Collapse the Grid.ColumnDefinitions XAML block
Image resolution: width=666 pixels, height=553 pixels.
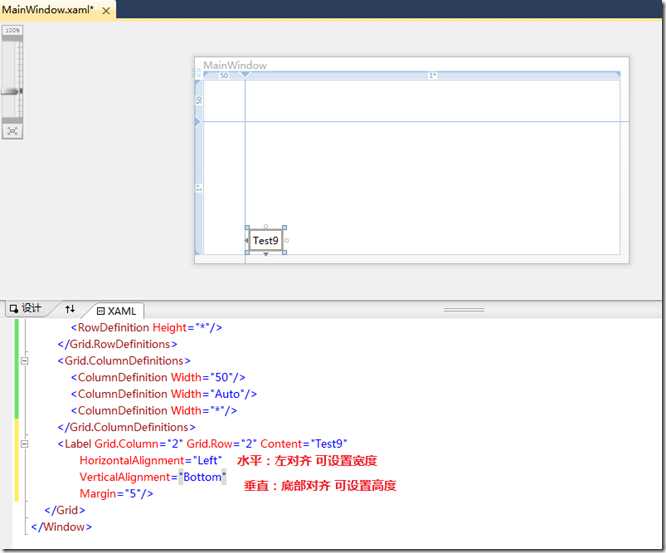click(x=25, y=361)
